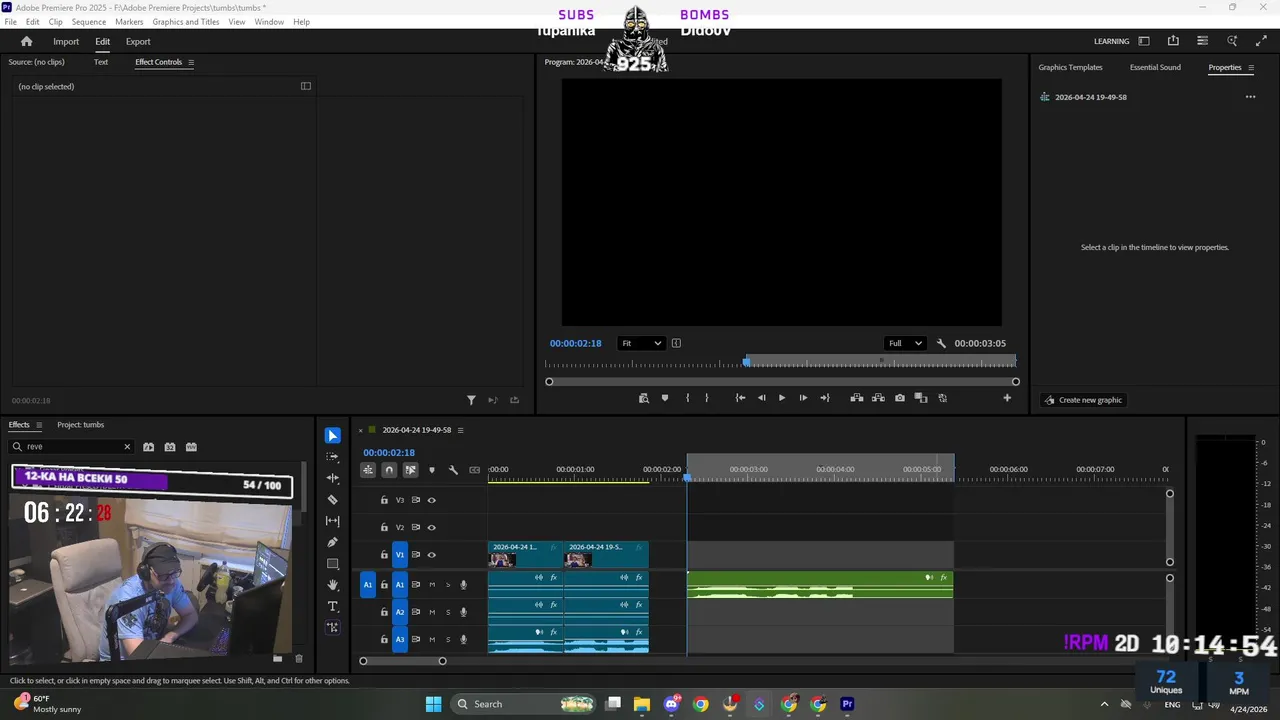Image resolution: width=1280 pixels, height=720 pixels.
Task: Play the Program monitor preview
Action: [782, 398]
